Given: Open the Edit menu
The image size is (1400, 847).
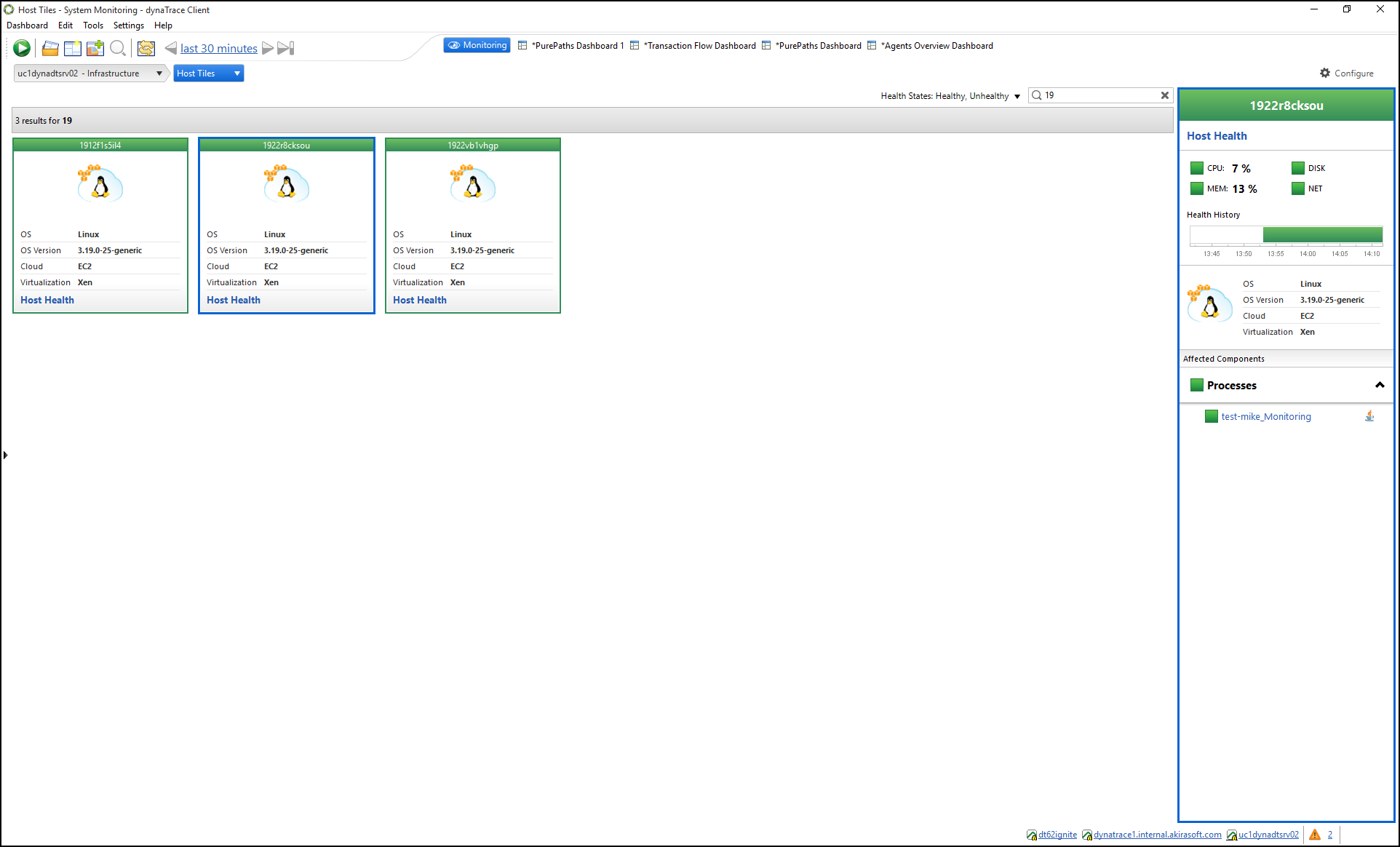Looking at the screenshot, I should click(x=65, y=25).
